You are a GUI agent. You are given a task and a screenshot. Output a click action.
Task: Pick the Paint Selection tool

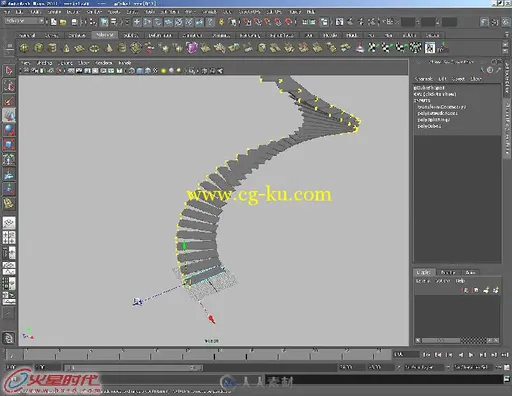coord(9,100)
